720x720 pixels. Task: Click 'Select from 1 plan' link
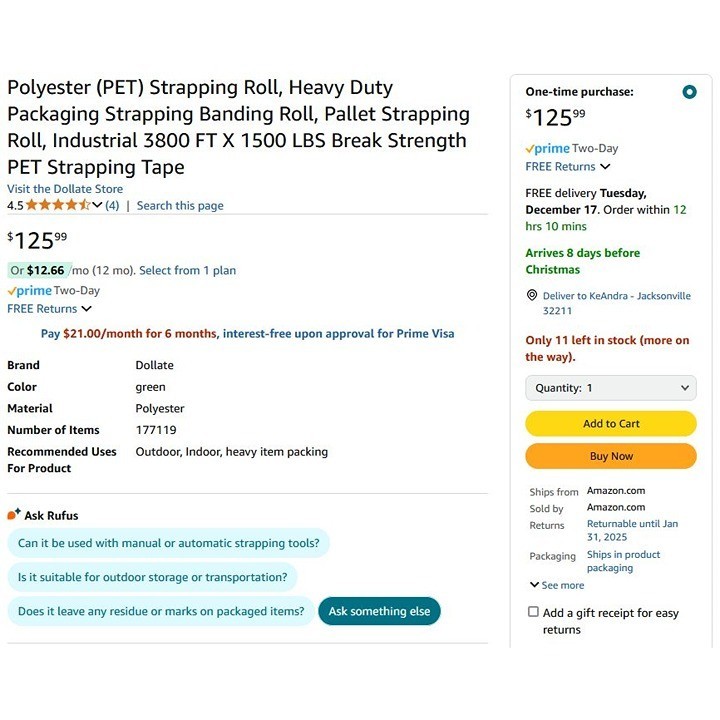(188, 271)
